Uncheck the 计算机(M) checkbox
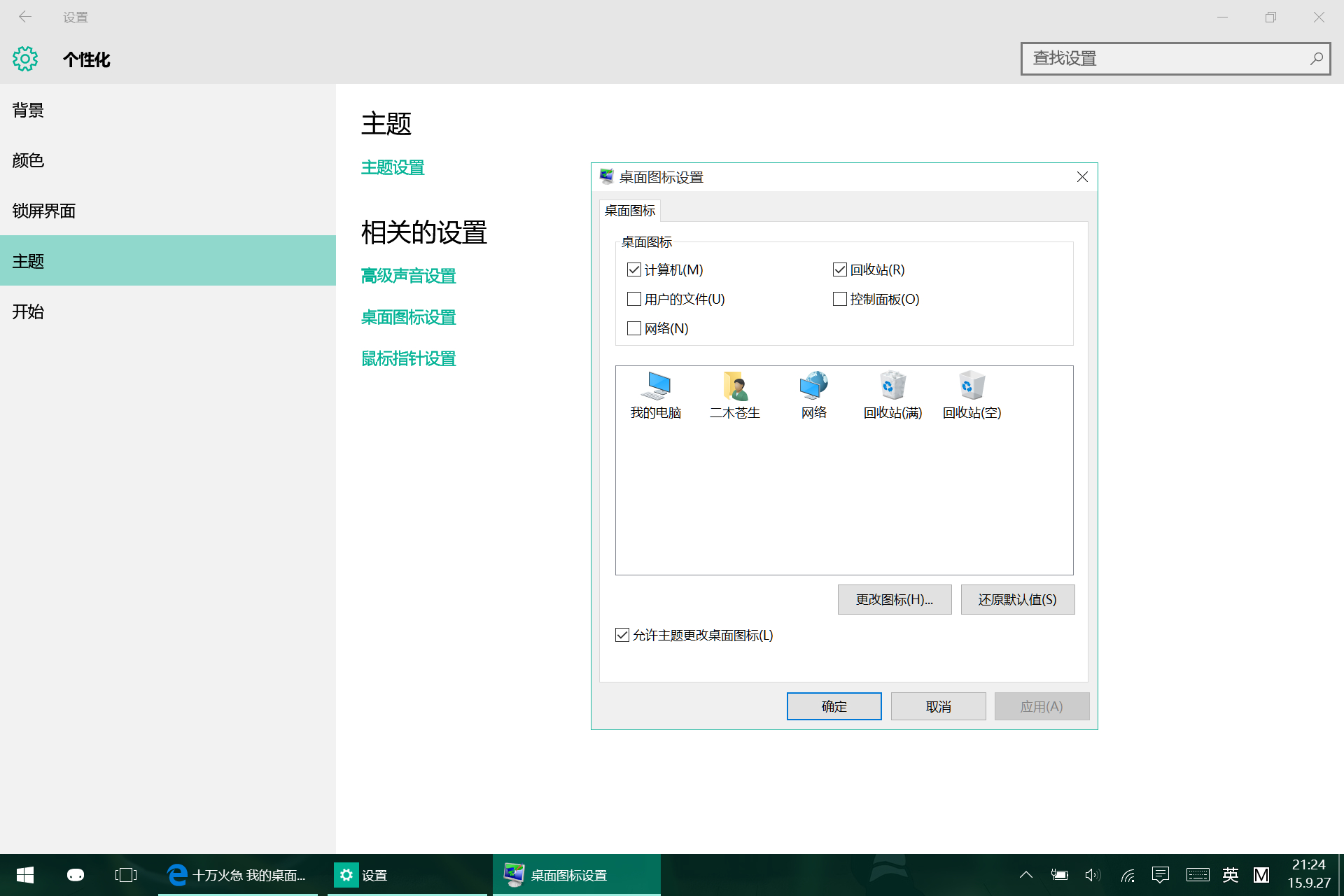The image size is (1344, 896). pos(634,269)
